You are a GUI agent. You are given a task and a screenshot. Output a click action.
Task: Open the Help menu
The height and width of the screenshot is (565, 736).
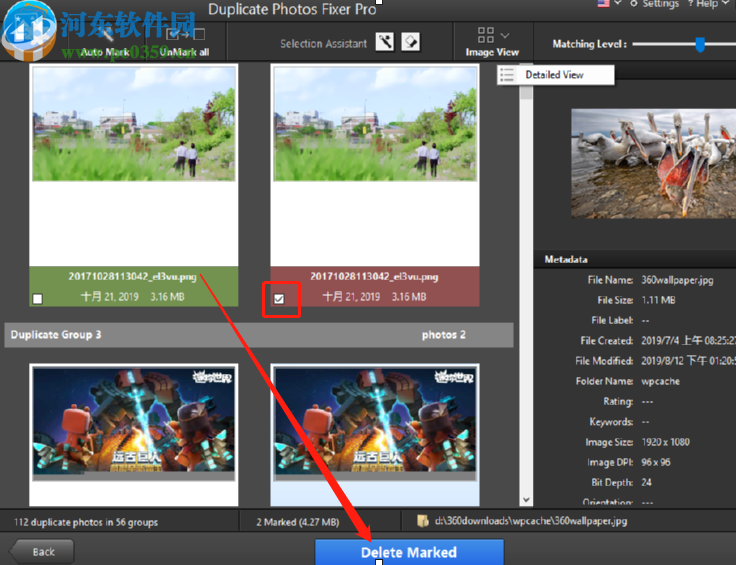[707, 4]
